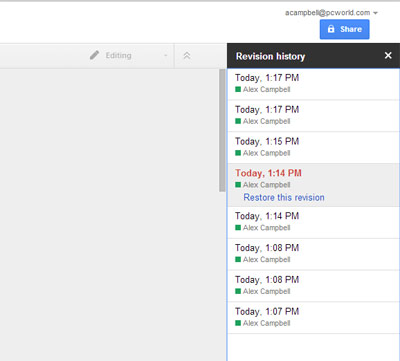Select the second 1:08 PM revision
The width and height of the screenshot is (400, 361).
[313, 286]
